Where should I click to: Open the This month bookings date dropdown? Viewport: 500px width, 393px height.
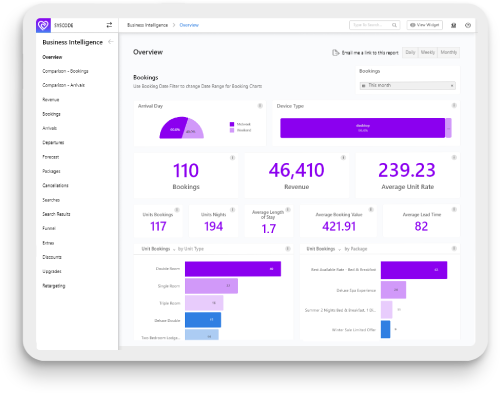pyautogui.click(x=408, y=86)
